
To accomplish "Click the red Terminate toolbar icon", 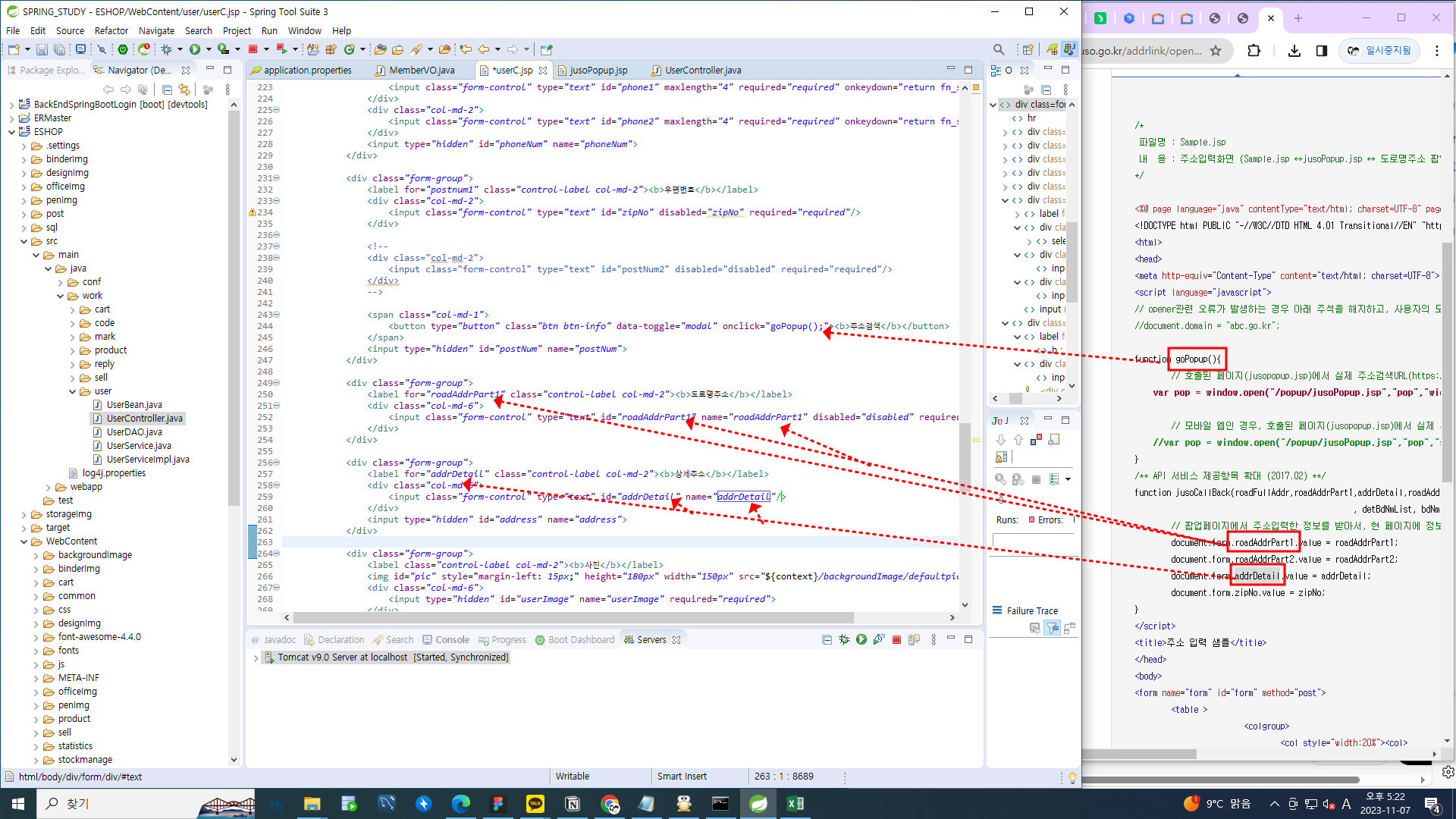I will pyautogui.click(x=253, y=50).
